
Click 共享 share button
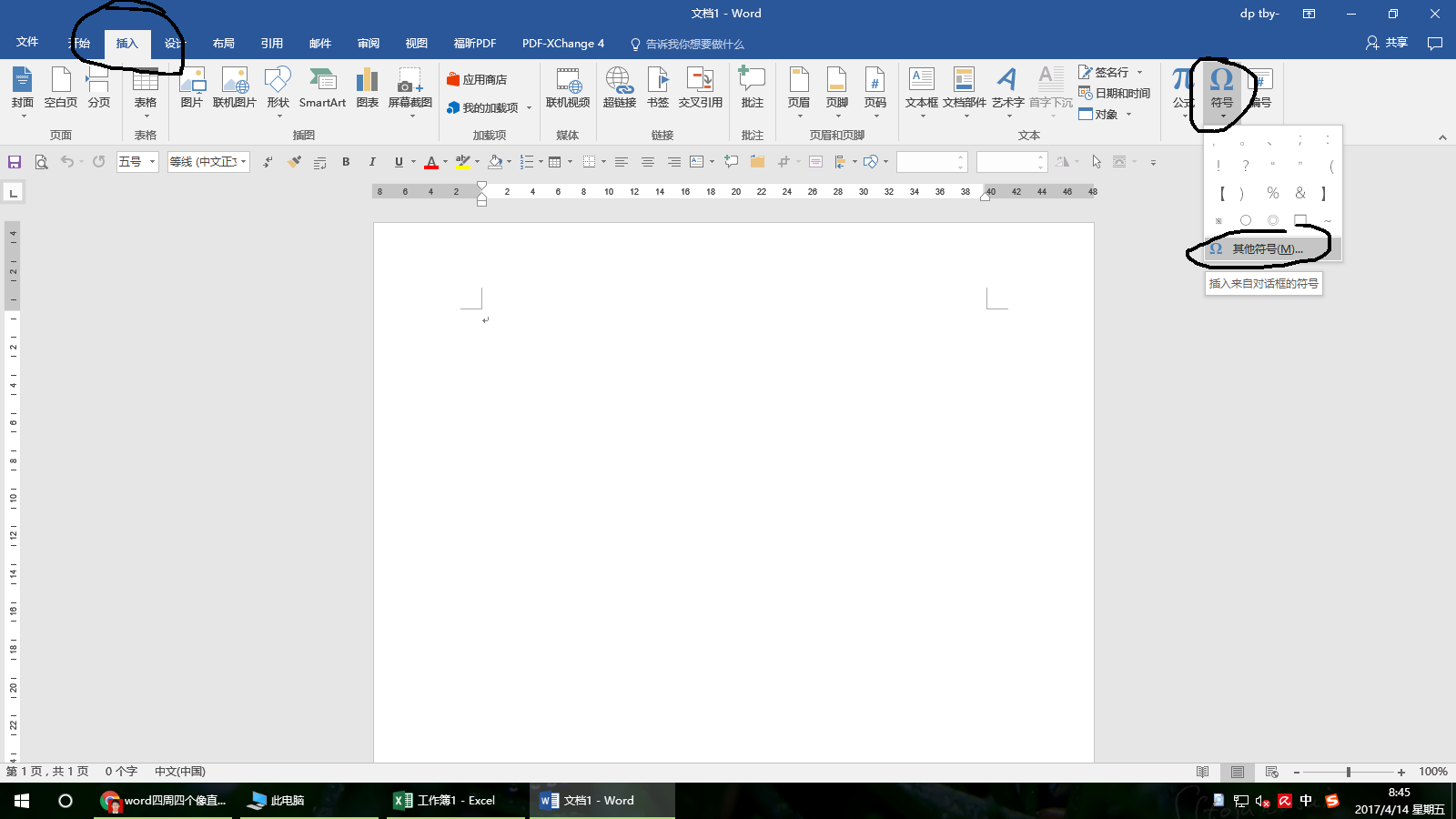pos(1387,43)
